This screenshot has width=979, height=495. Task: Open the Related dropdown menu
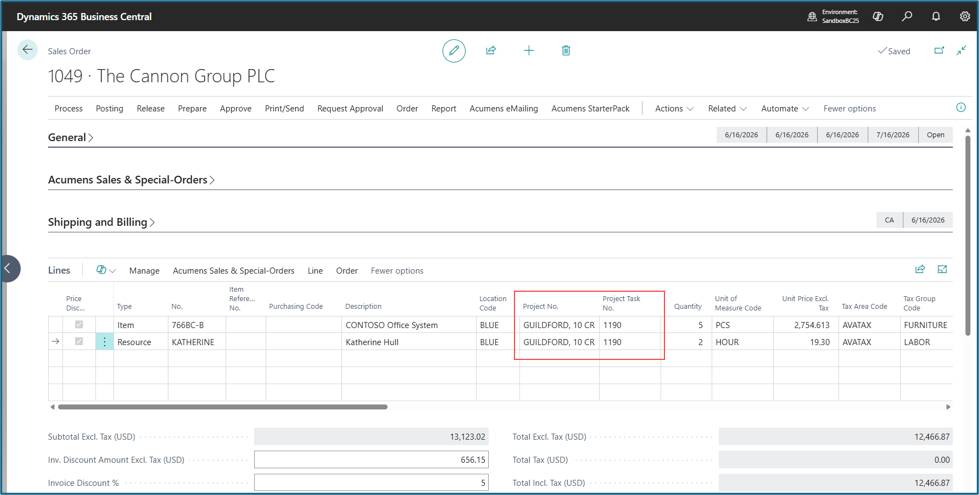[727, 109]
